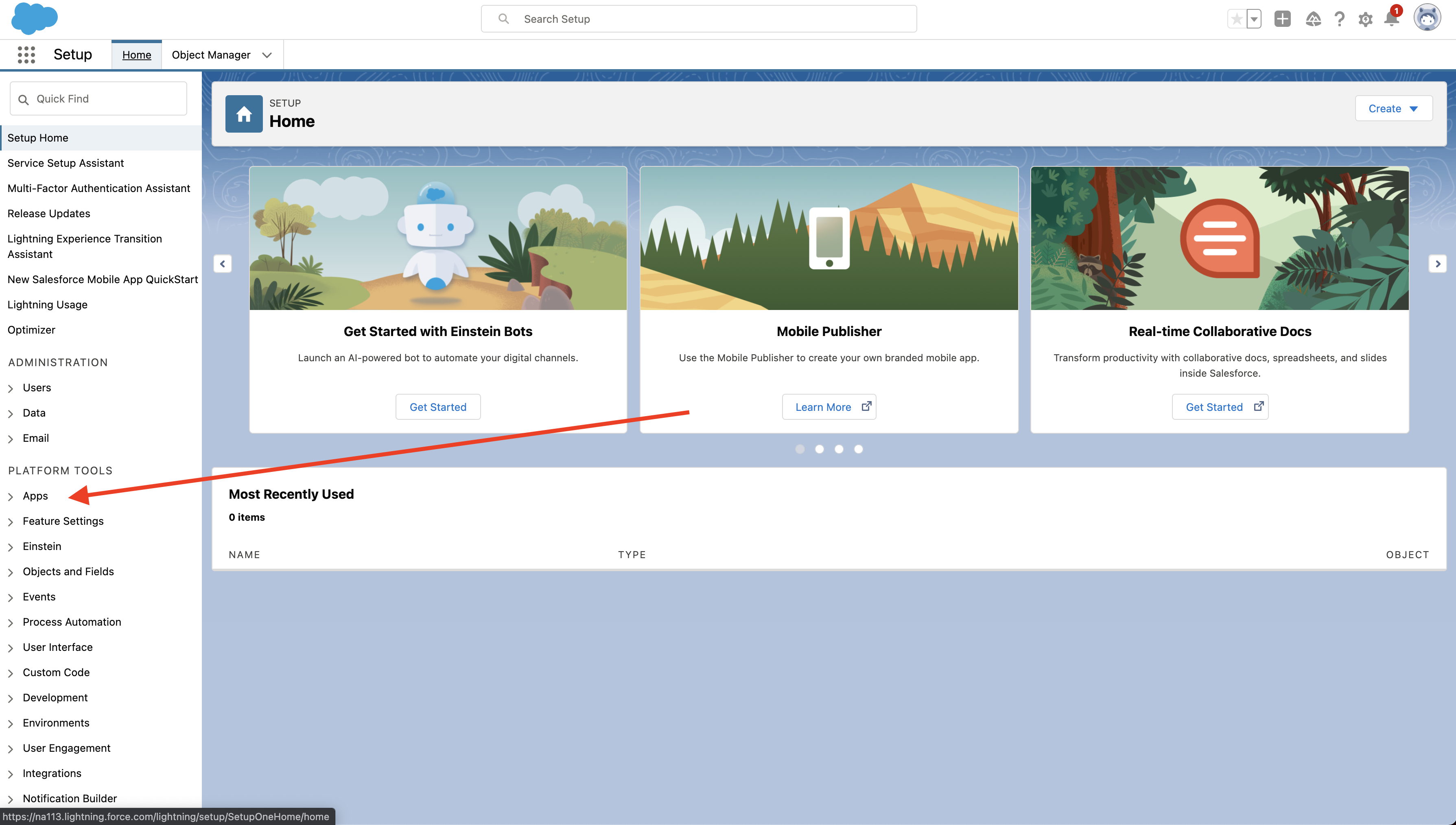
Task: Expand the Data section chevron
Action: tap(10, 414)
